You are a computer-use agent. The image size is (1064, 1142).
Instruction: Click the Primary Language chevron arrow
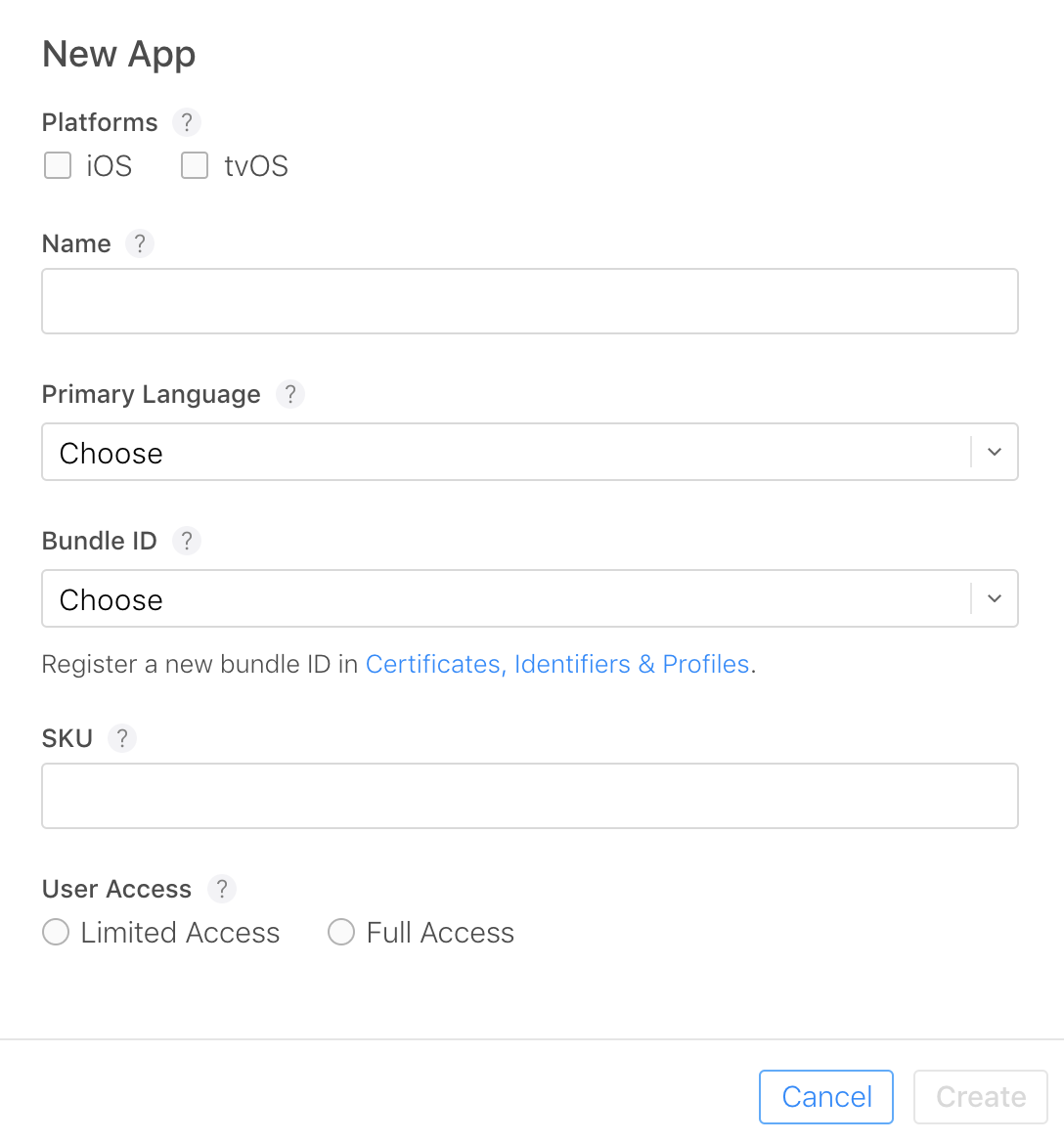(x=995, y=452)
